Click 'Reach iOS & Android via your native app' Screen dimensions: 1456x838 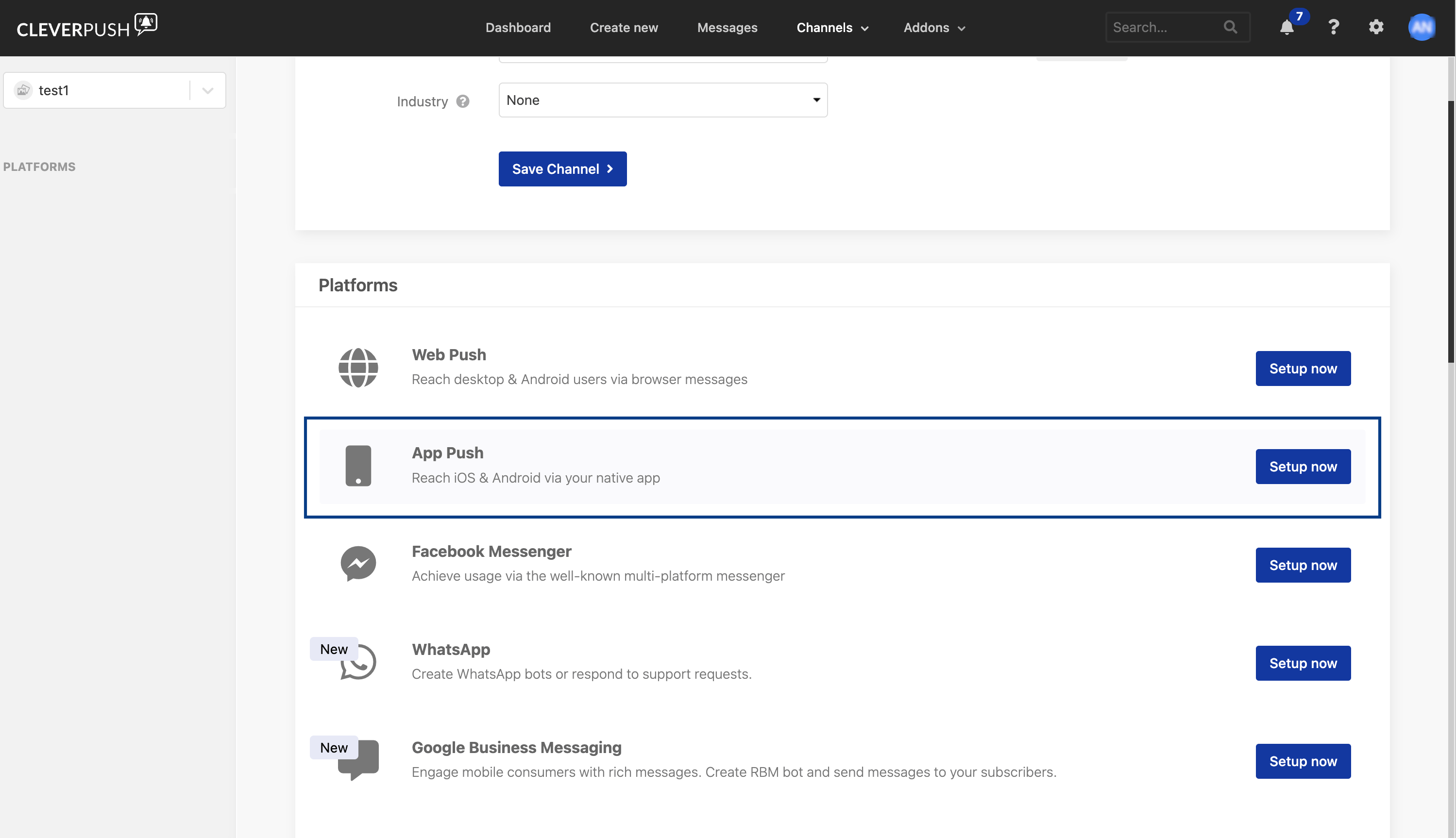[x=535, y=478]
